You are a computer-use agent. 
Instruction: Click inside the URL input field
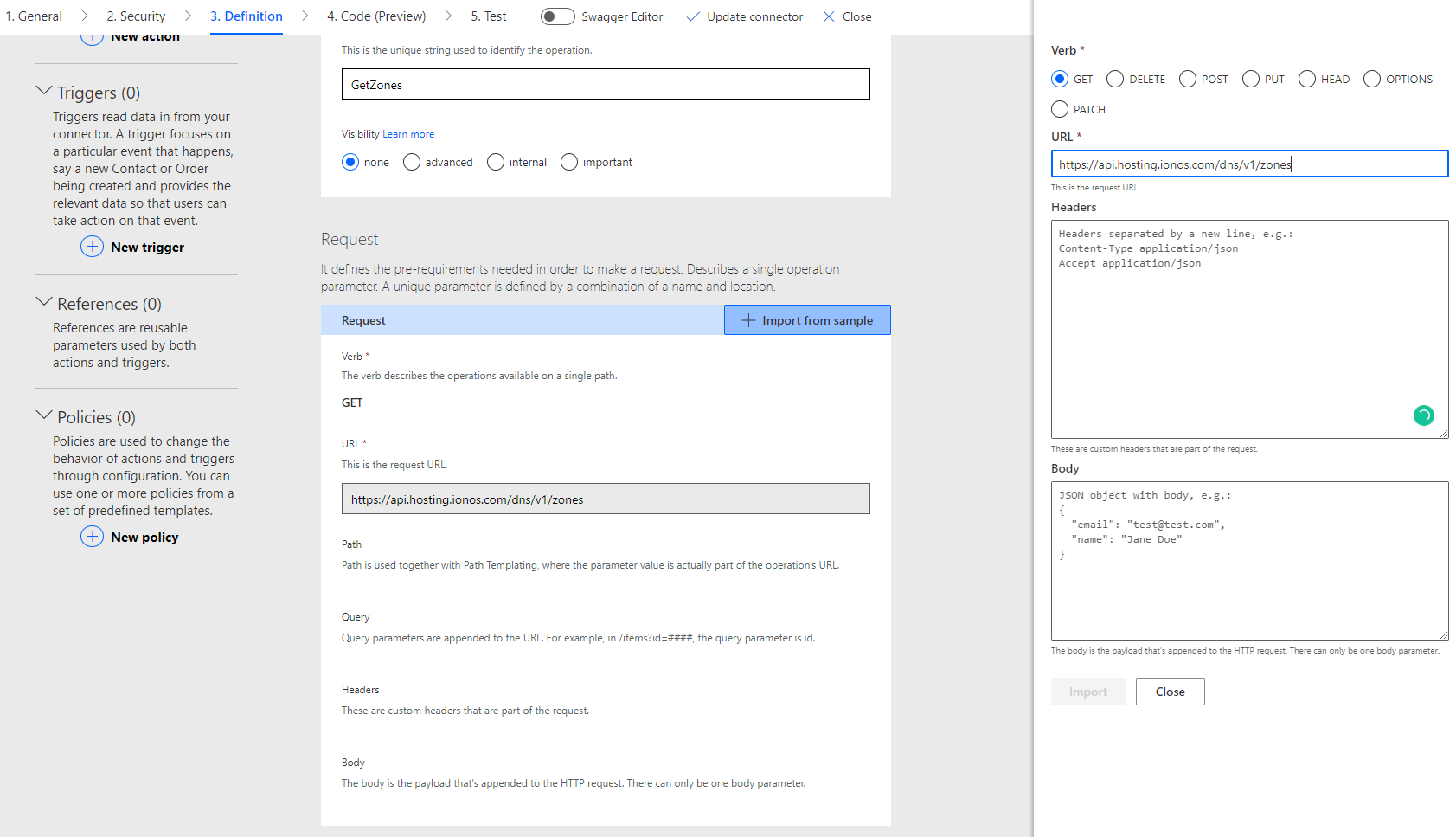click(x=1249, y=164)
